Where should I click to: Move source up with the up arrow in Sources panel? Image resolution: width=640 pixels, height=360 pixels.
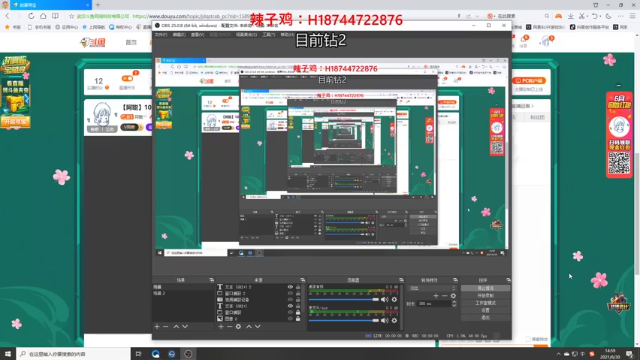[249, 327]
